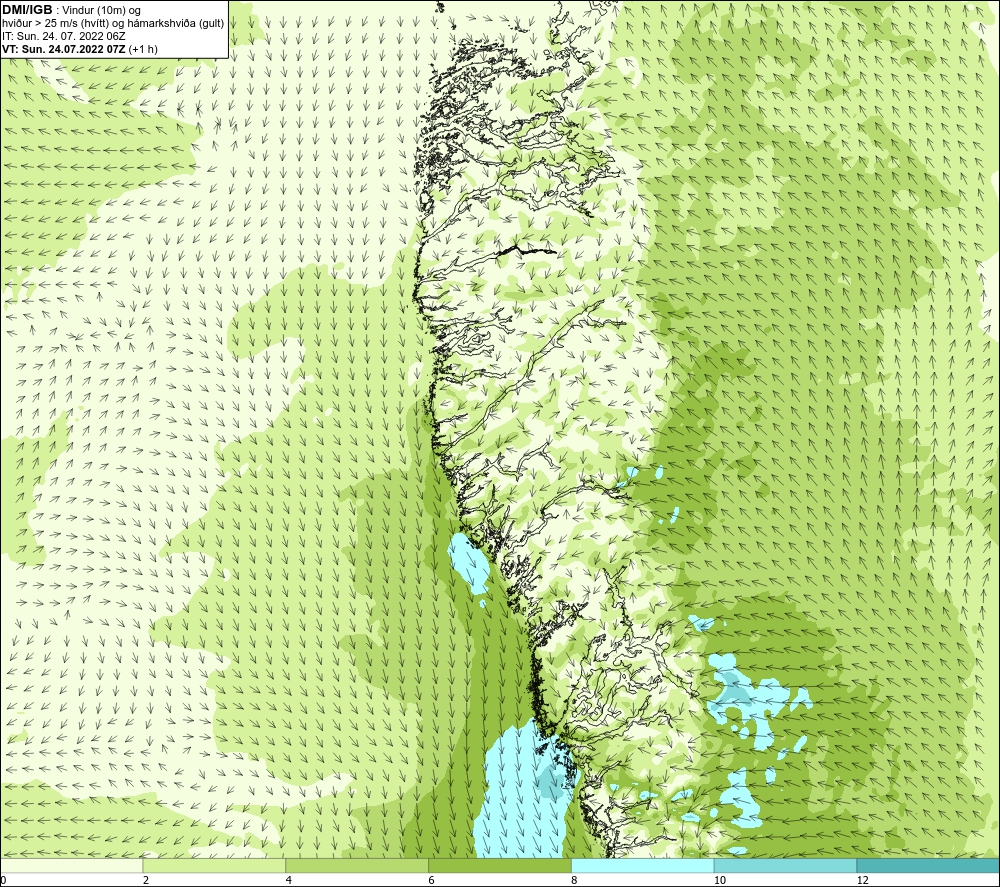
Task: Click the scale label '8'
Action: [574, 880]
